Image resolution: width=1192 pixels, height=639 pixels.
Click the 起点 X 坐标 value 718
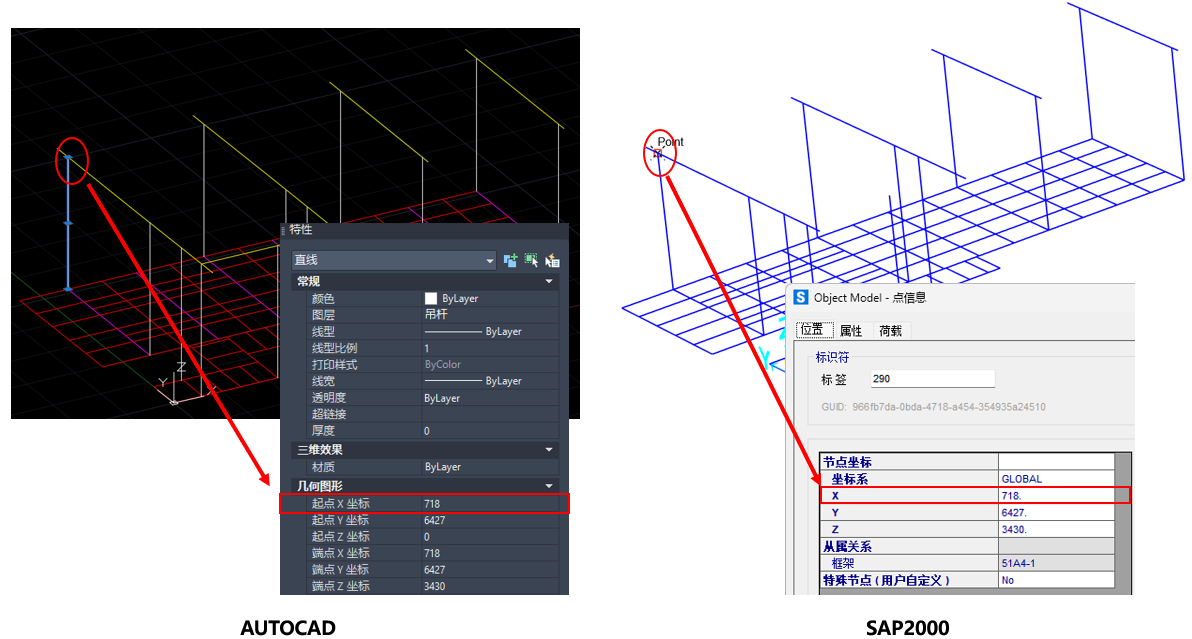pos(432,504)
